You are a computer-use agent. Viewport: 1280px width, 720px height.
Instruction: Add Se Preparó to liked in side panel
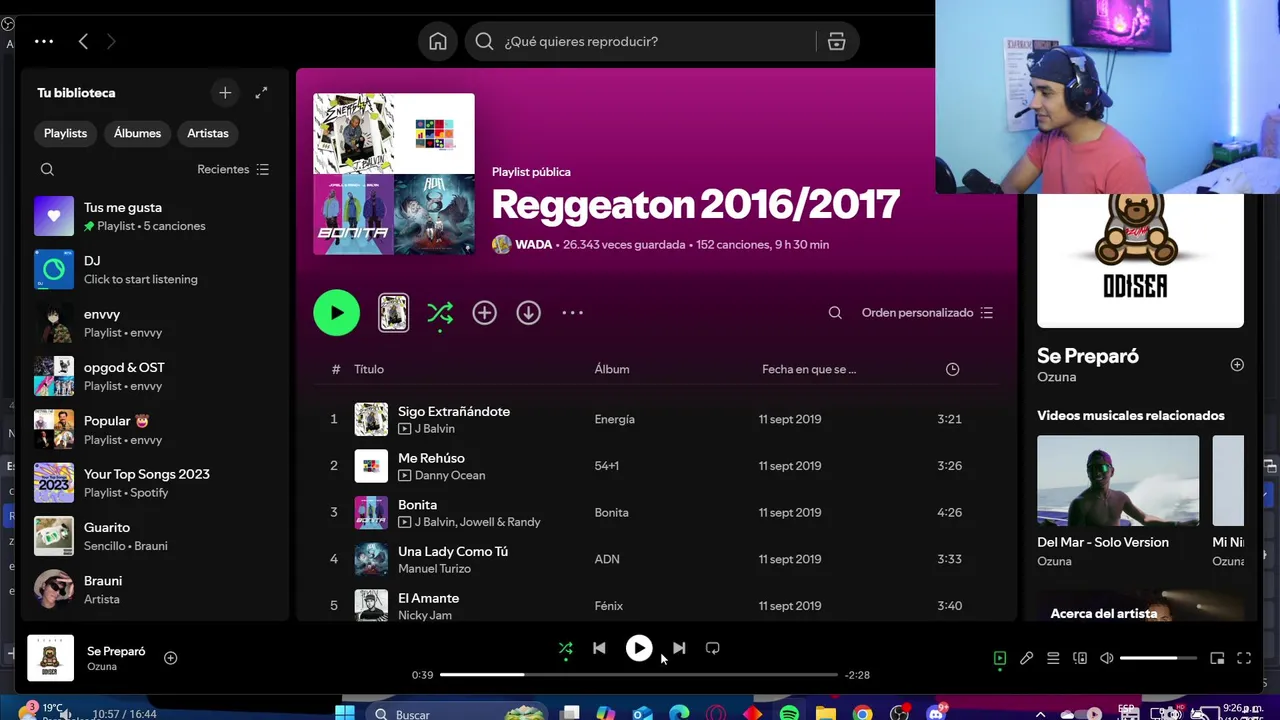pyautogui.click(x=1237, y=365)
